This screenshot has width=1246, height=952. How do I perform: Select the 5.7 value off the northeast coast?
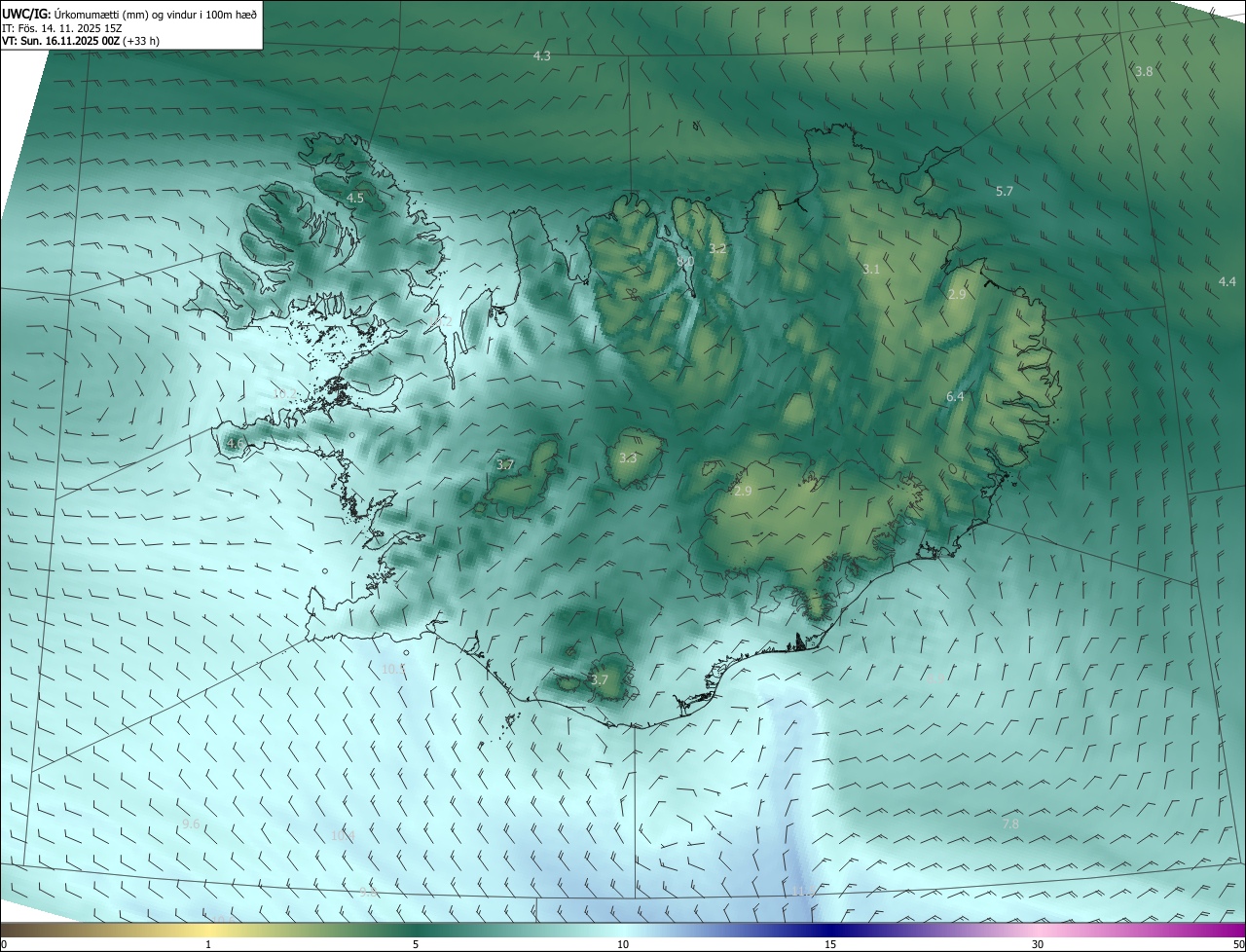click(x=1005, y=192)
